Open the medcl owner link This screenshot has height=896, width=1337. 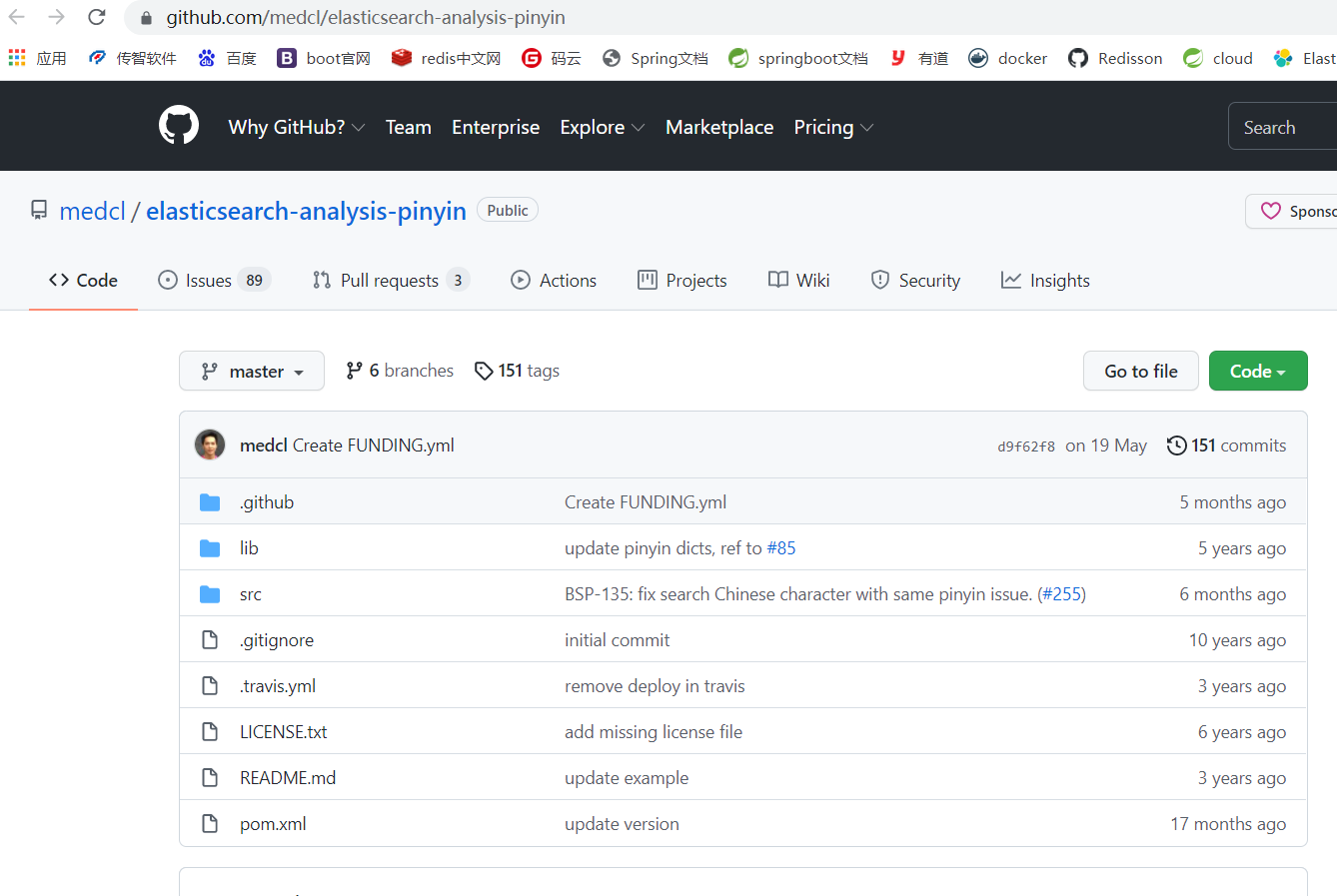pos(92,211)
